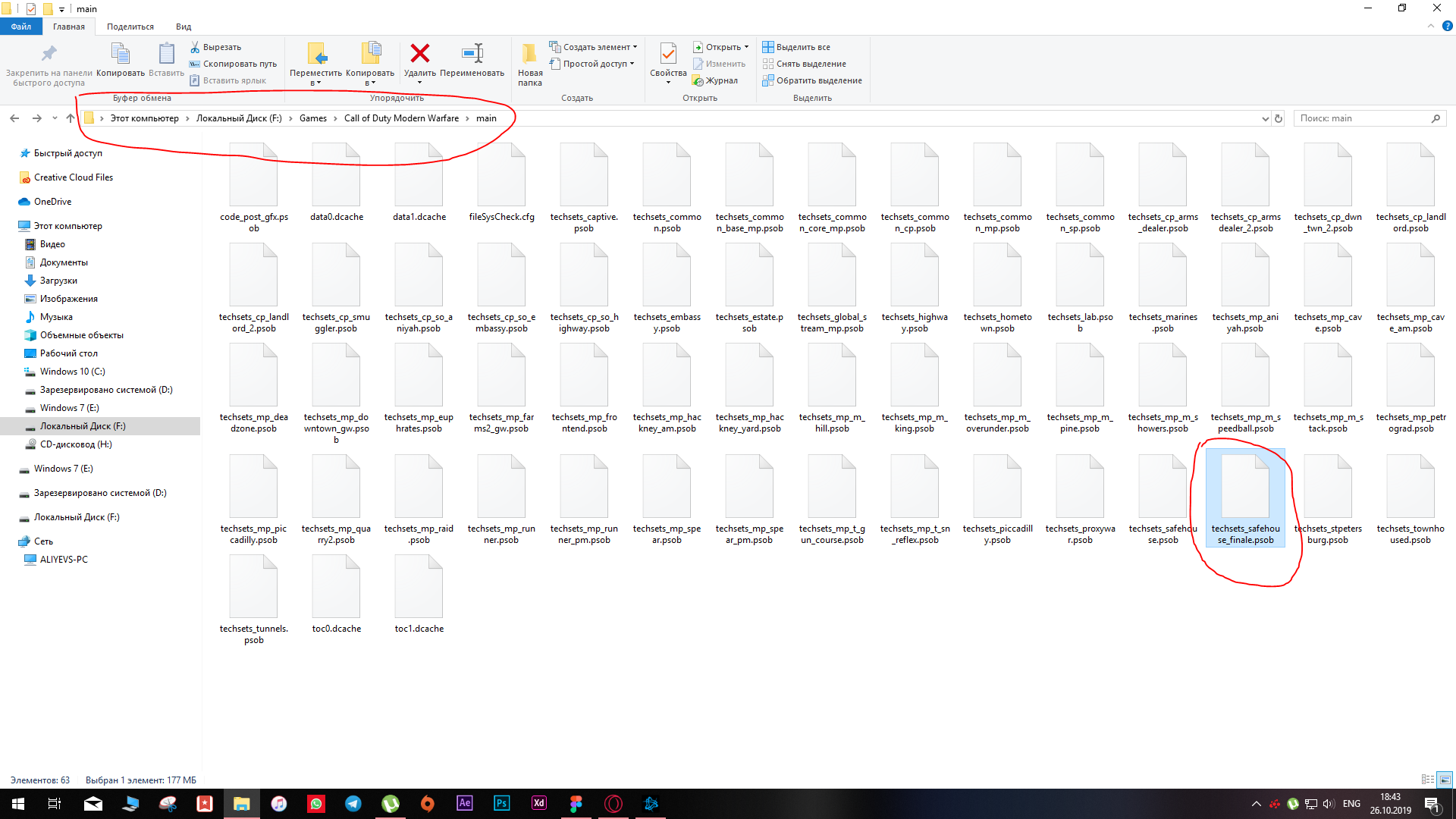Open the File (Файл) menu tab
The width and height of the screenshot is (1456, 819).
coord(21,27)
